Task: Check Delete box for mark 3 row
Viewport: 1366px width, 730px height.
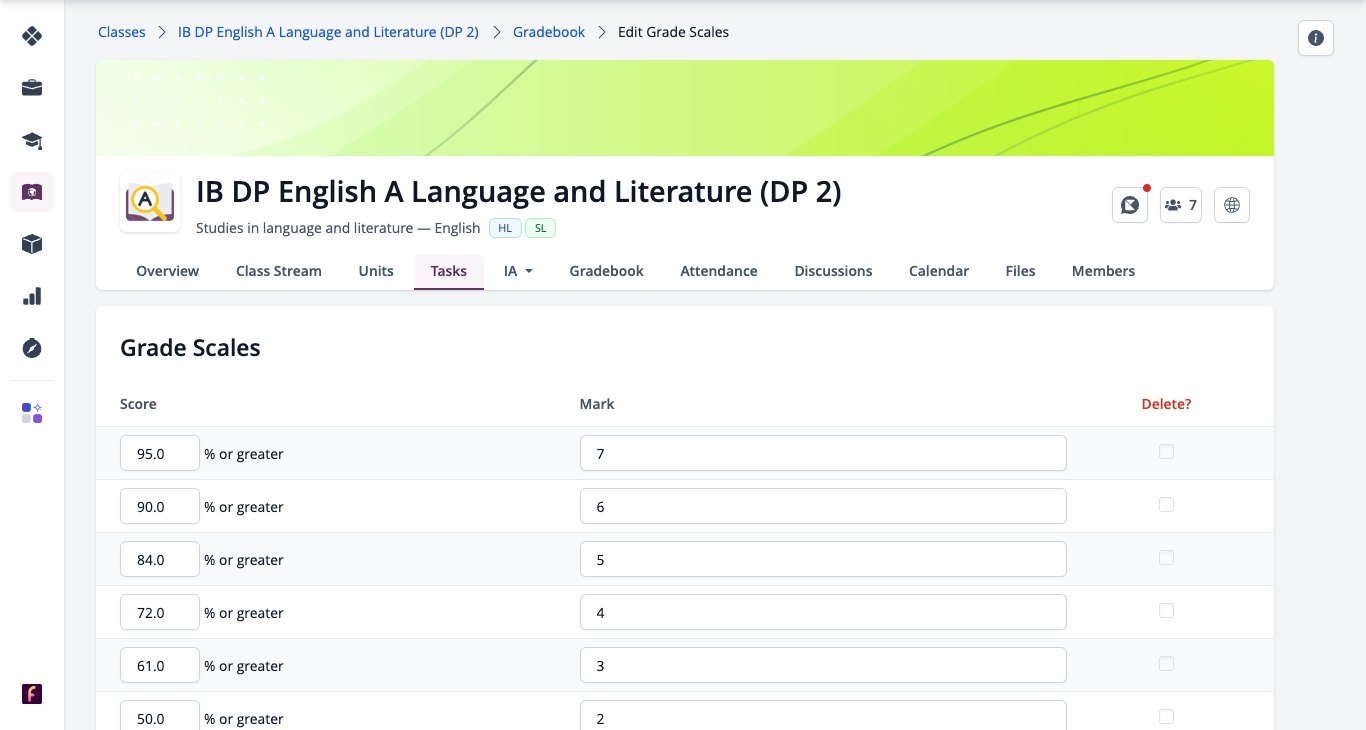Action: (1166, 664)
